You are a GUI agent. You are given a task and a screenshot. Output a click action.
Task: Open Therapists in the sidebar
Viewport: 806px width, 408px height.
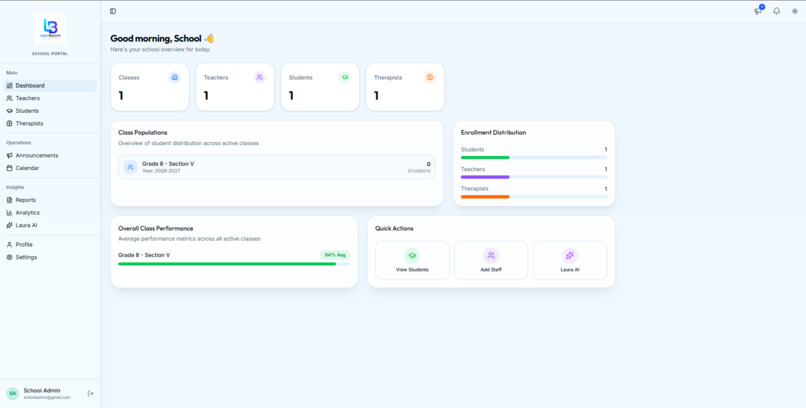tap(50, 123)
